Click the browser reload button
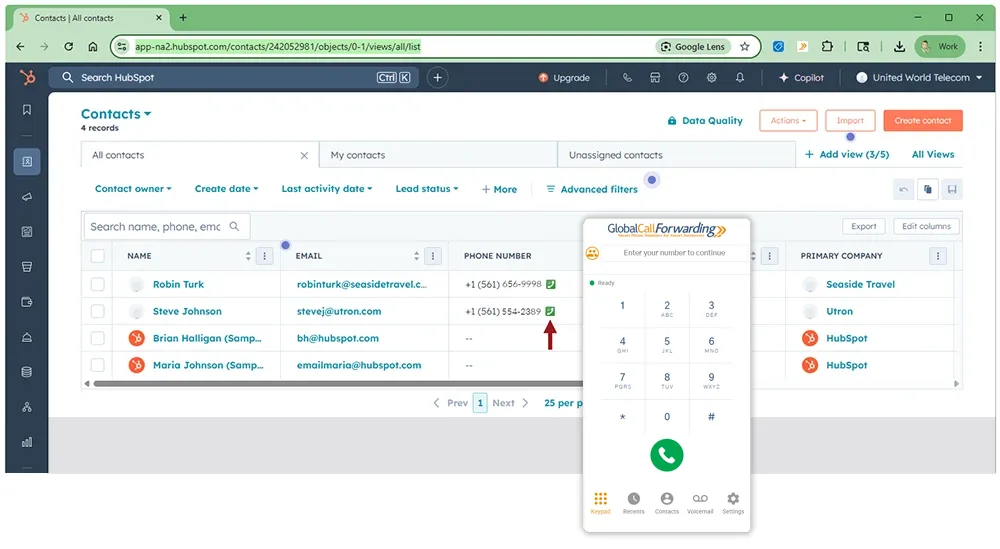 click(x=68, y=47)
